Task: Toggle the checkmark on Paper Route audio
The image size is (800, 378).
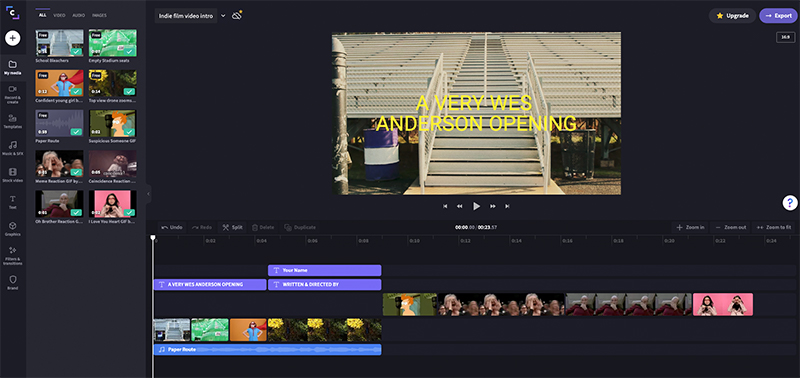Action: tap(77, 132)
